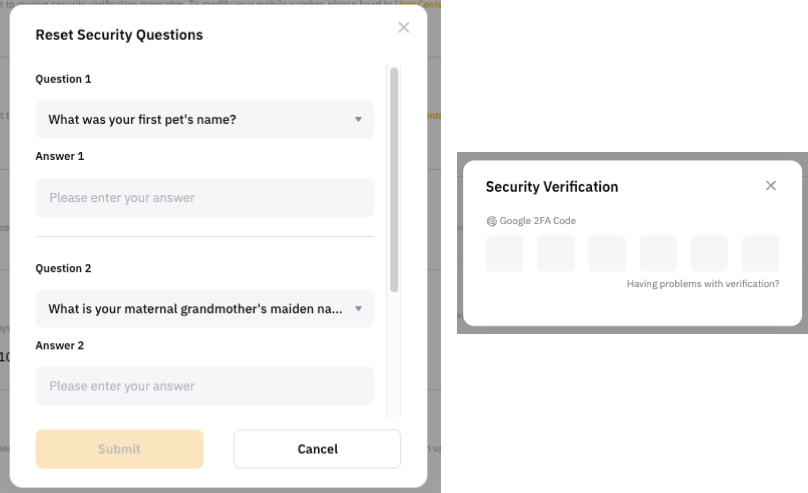The width and height of the screenshot is (808, 493).
Task: Select the first 2FA code digit box
Action: 505,253
